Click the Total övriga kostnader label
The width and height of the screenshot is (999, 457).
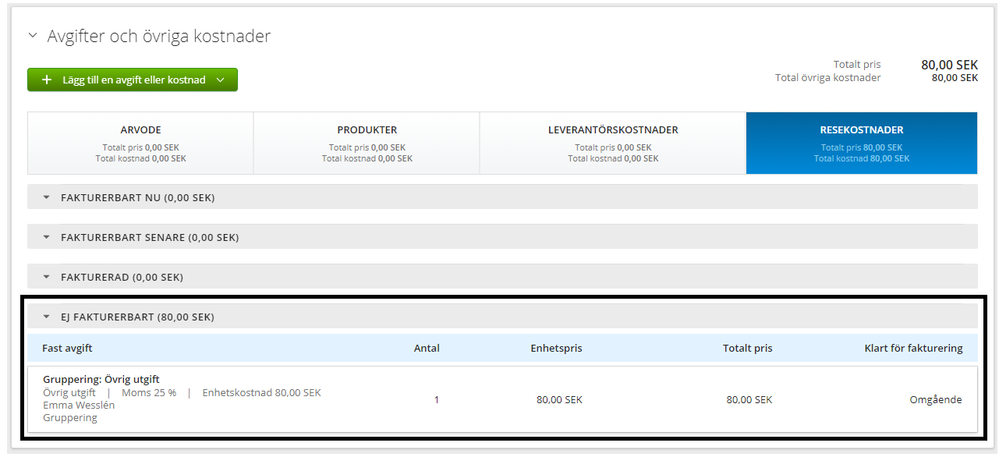[x=828, y=78]
